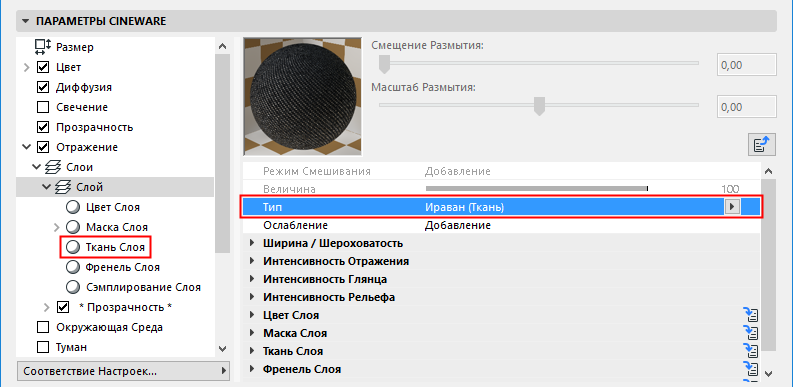The image size is (793, 387).
Task: Expand the Ширина / Шероховатость section
Action: [x=252, y=243]
